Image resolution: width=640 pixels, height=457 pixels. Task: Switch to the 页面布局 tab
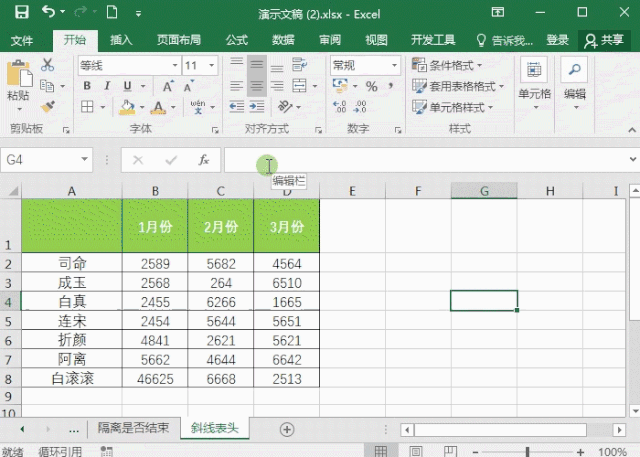179,40
